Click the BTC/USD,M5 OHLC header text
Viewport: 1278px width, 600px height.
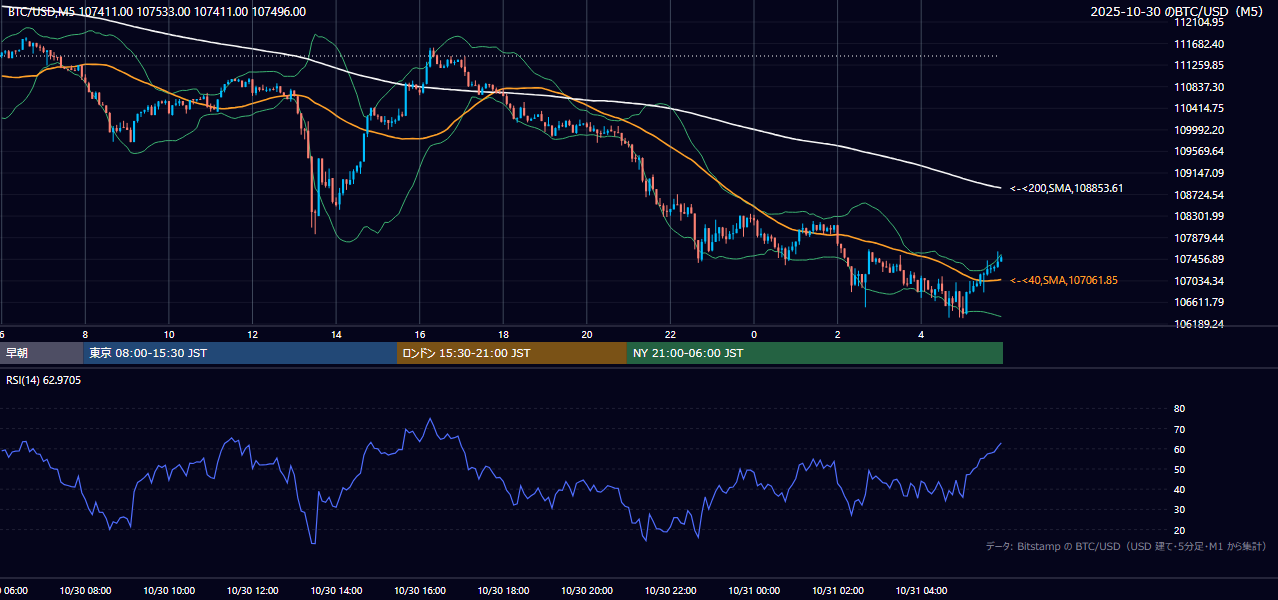pos(157,12)
